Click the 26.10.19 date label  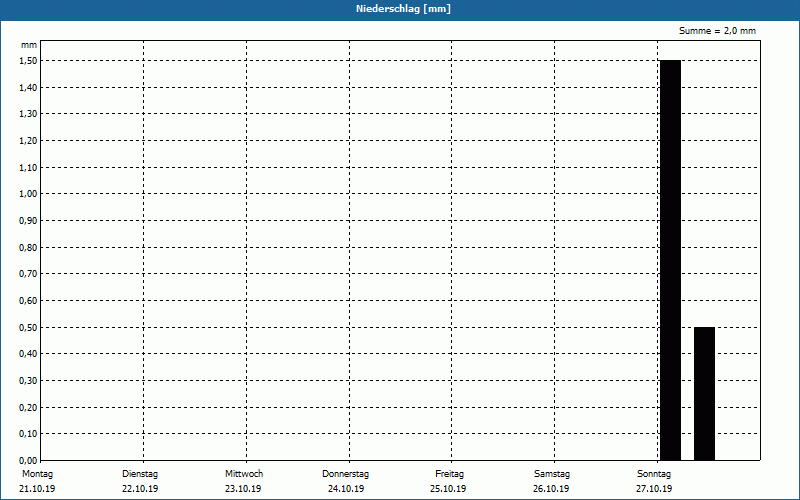coord(551,489)
